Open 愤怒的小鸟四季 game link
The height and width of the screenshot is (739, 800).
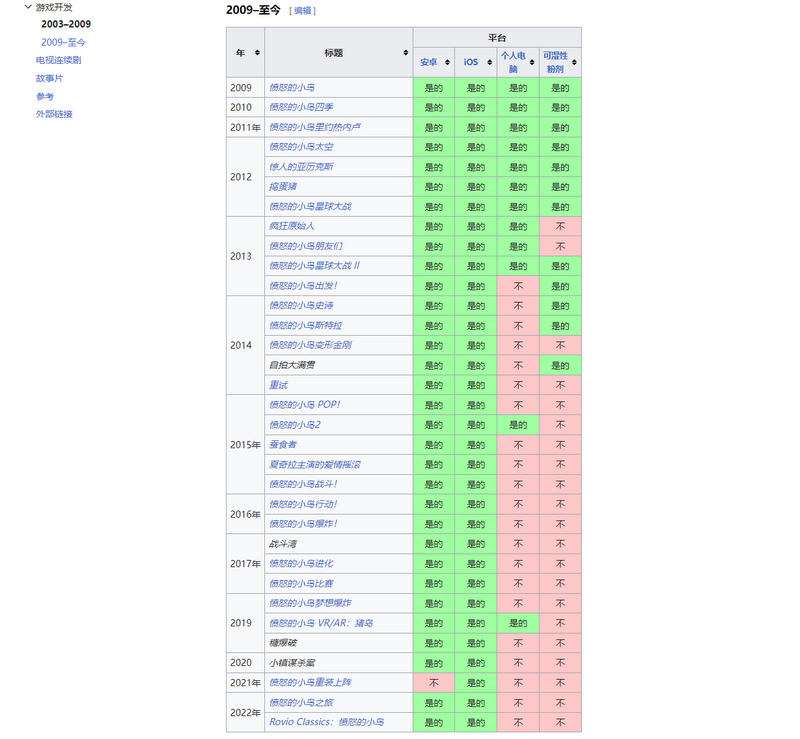point(302,107)
